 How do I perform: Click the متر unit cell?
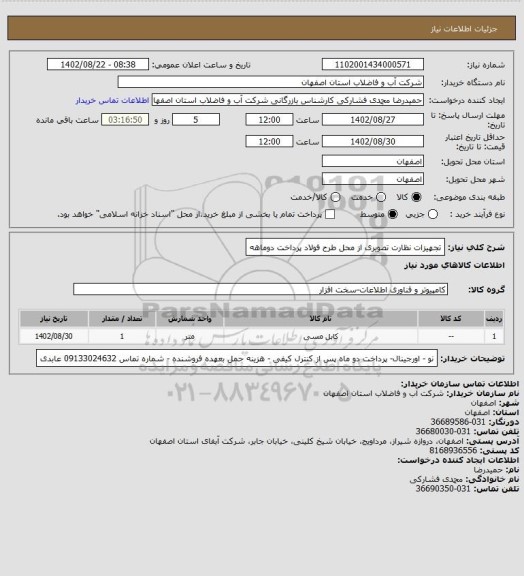(x=190, y=336)
